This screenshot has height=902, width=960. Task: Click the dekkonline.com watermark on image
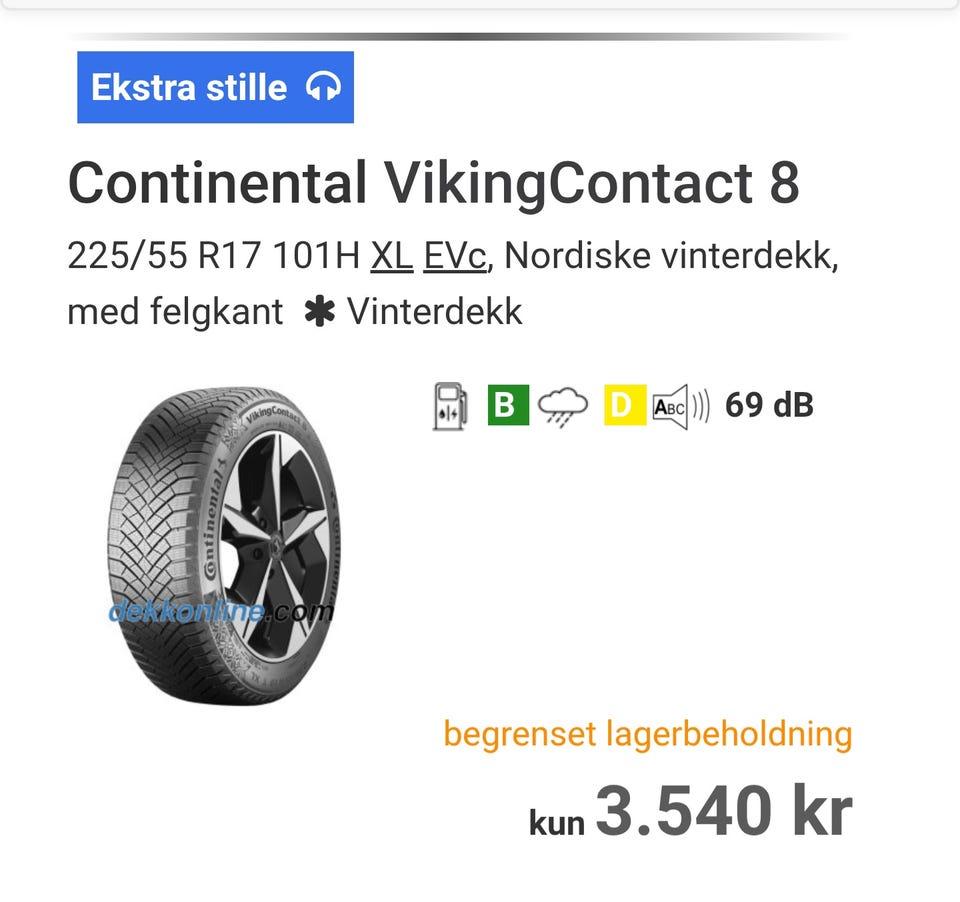[x=220, y=610]
